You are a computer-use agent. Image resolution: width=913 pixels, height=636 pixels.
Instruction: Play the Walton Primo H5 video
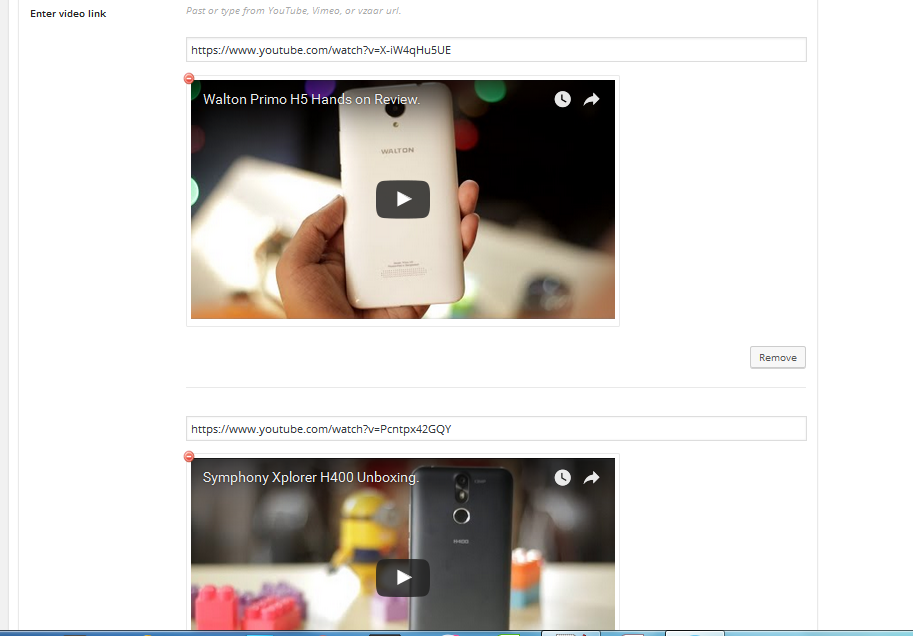pos(403,199)
